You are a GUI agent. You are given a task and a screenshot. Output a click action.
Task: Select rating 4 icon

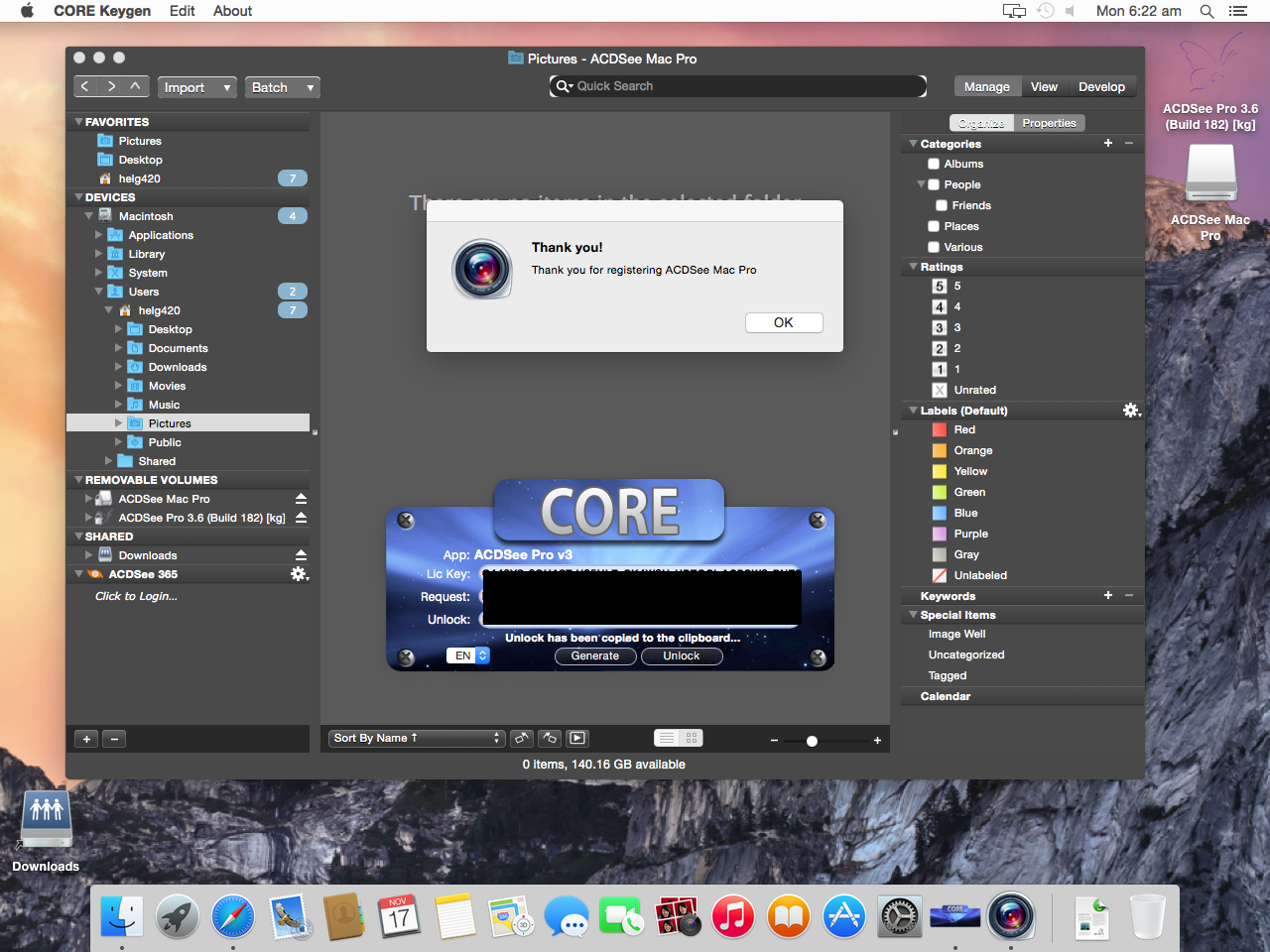point(940,306)
